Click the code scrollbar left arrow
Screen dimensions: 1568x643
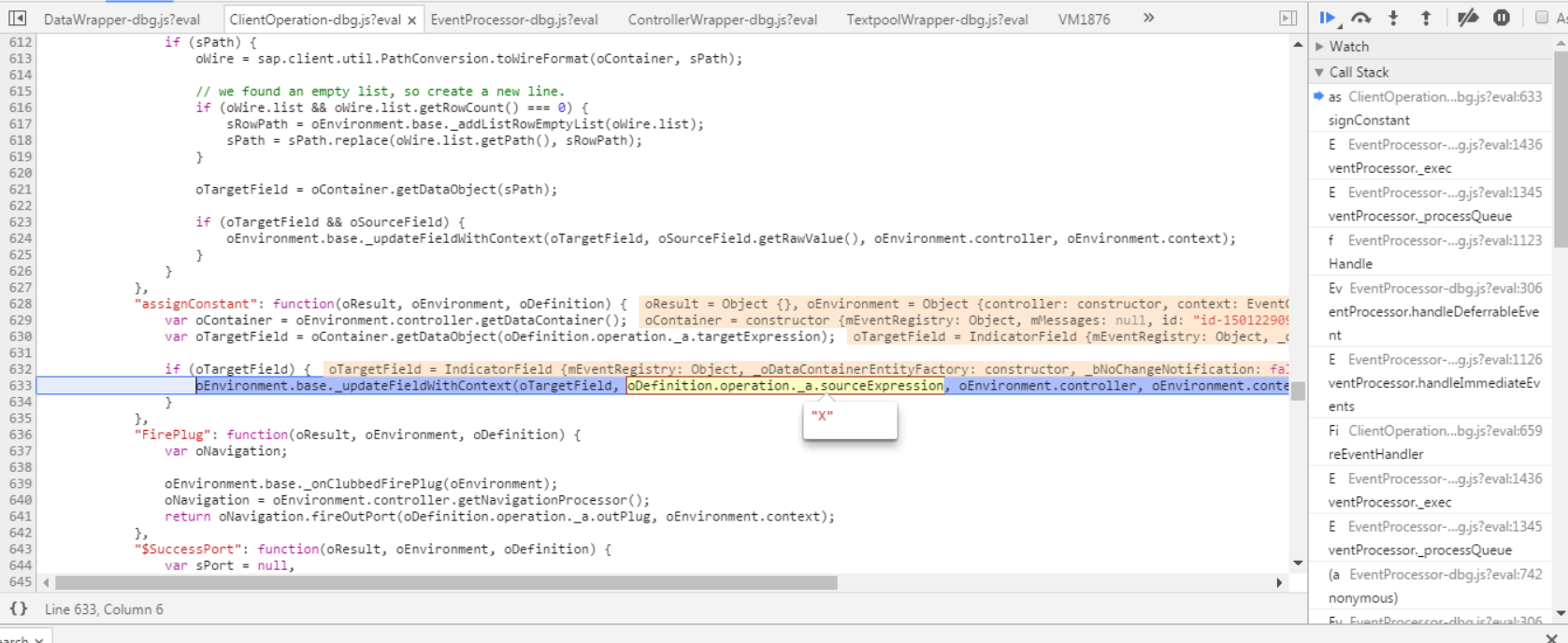pyautogui.click(x=46, y=582)
